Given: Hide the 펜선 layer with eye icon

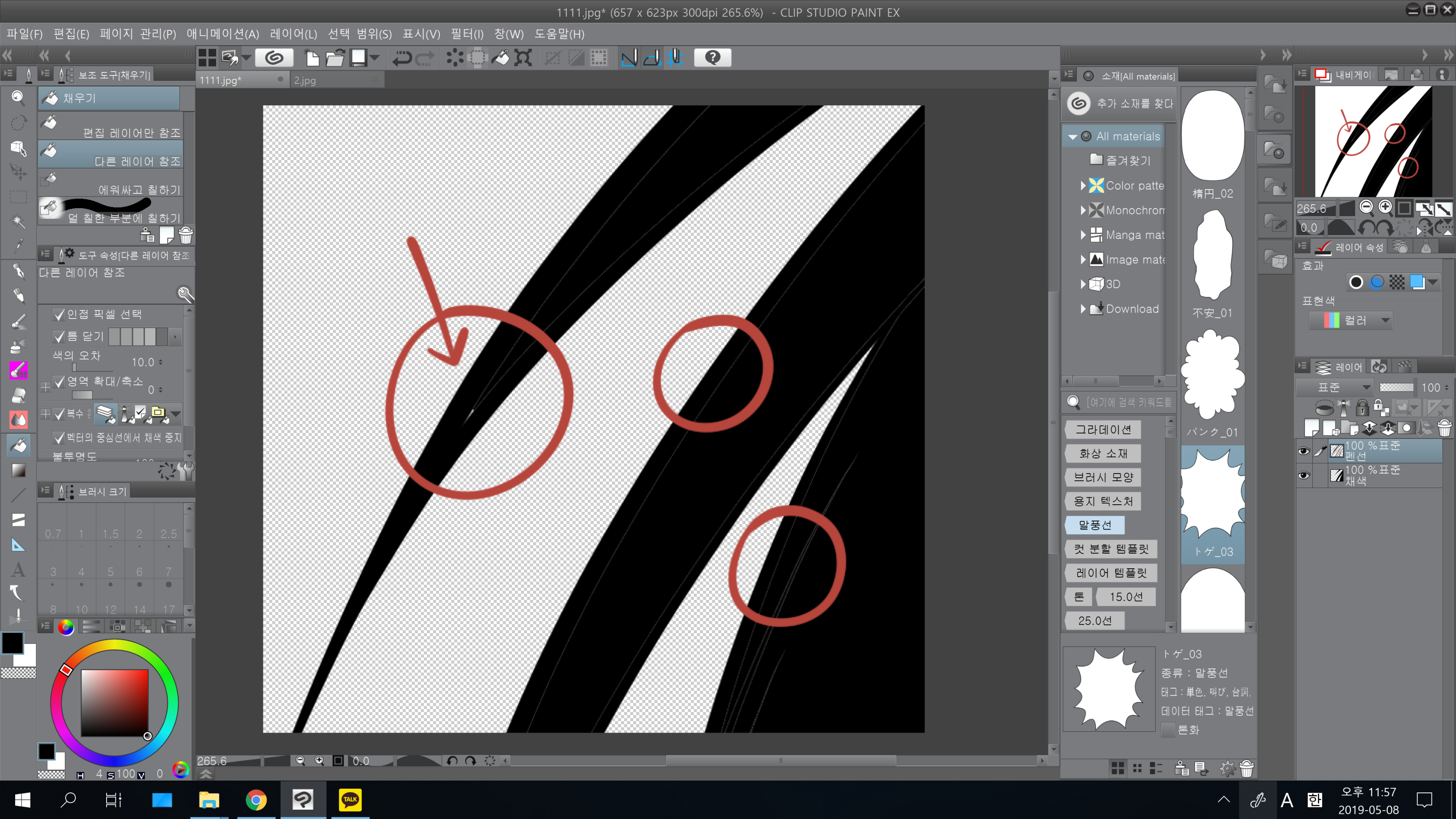Looking at the screenshot, I should coord(1303,451).
